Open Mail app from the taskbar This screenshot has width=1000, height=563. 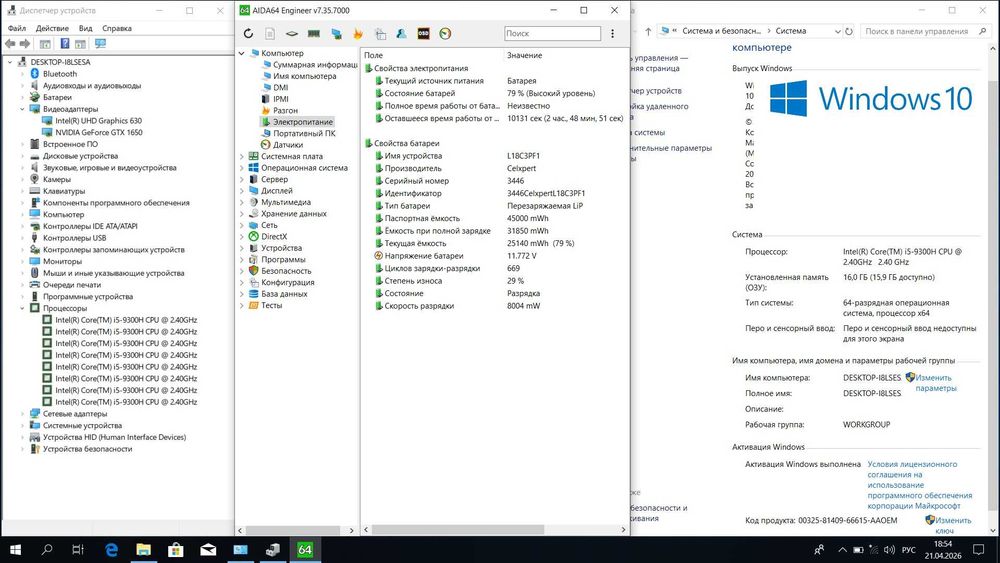coord(208,550)
